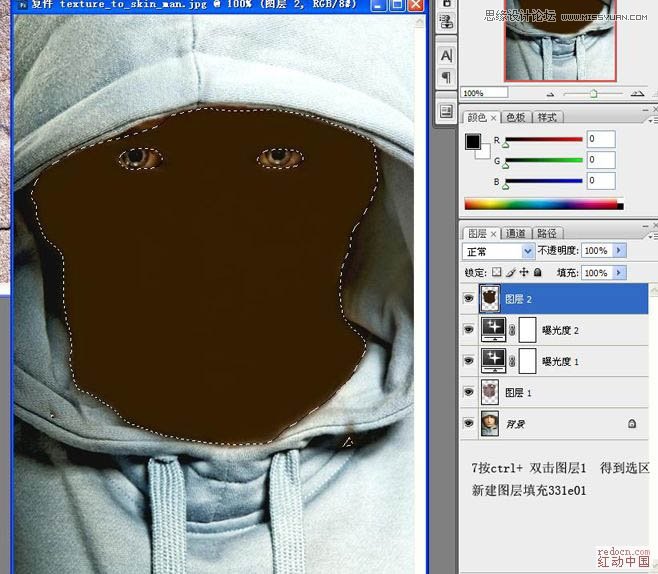Select the 图层 layers tab
Image resolution: width=658 pixels, height=574 pixels.
pyautogui.click(x=477, y=234)
